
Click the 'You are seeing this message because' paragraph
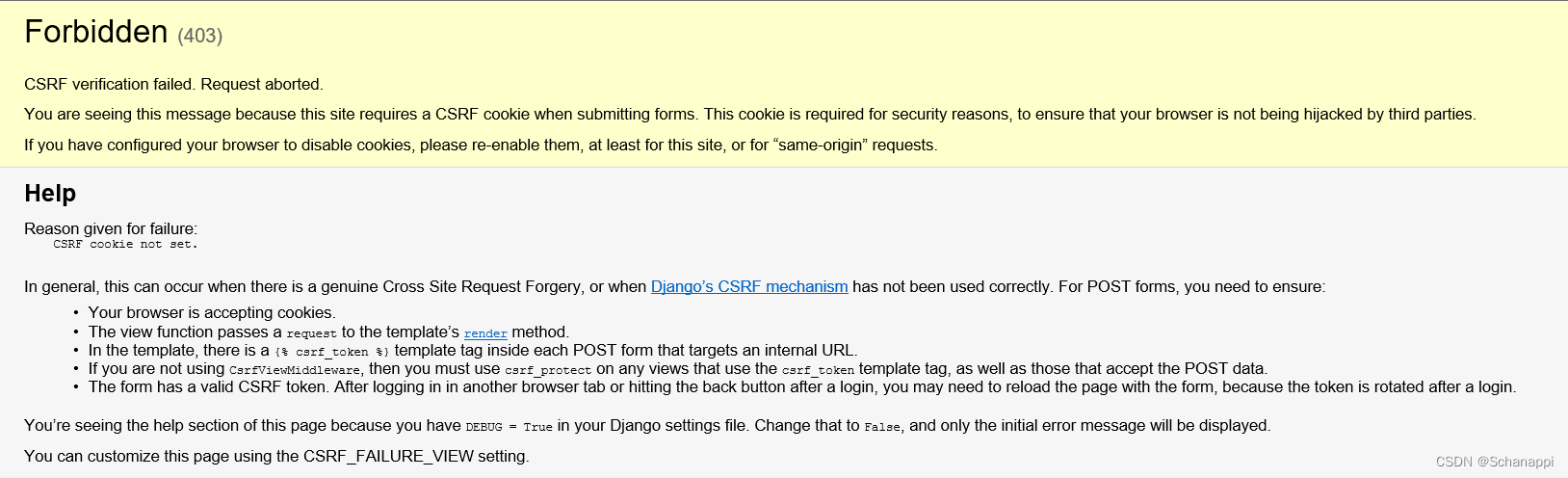click(749, 114)
